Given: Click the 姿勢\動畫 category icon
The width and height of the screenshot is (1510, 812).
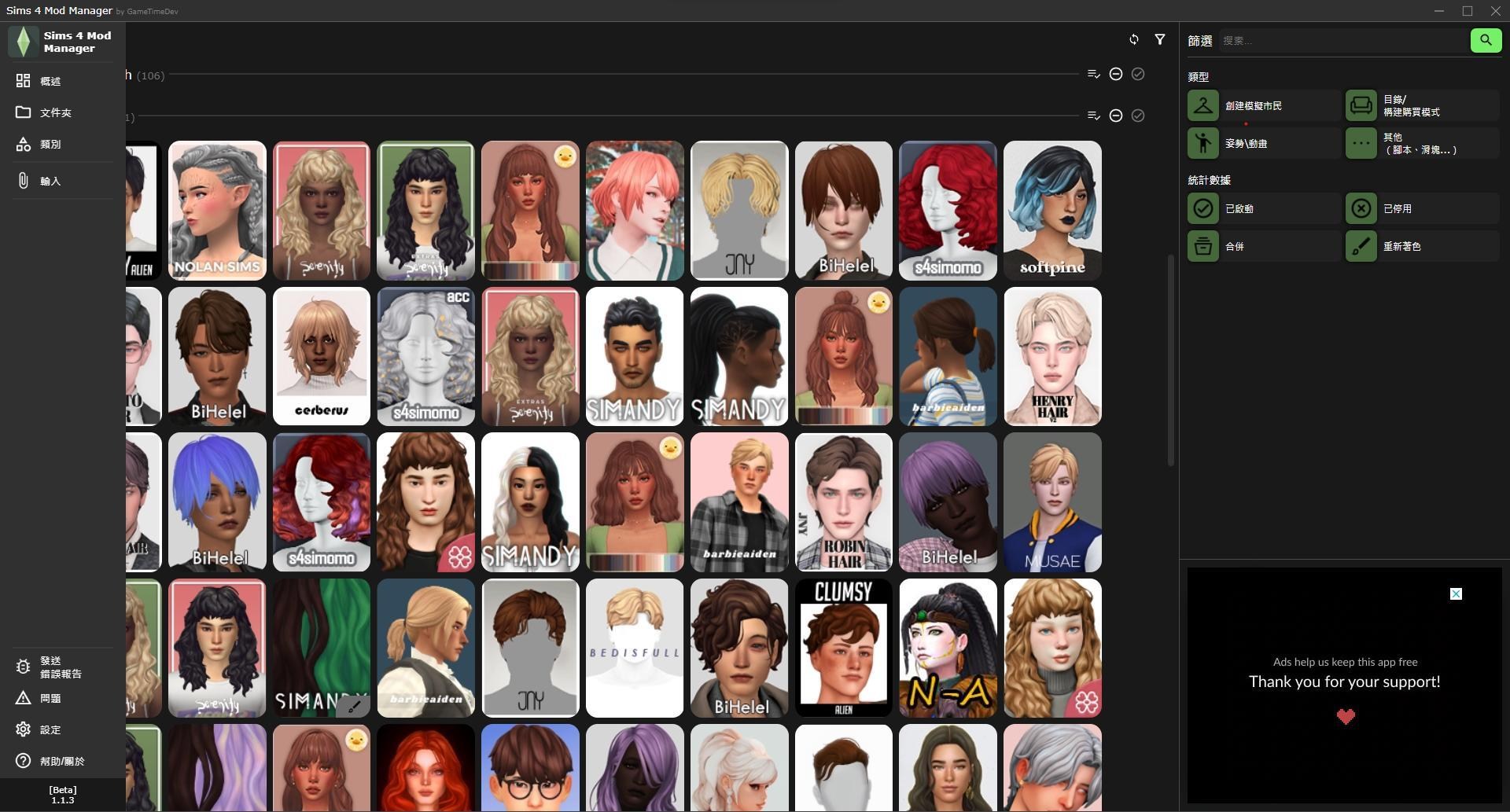Looking at the screenshot, I should pyautogui.click(x=1202, y=142).
